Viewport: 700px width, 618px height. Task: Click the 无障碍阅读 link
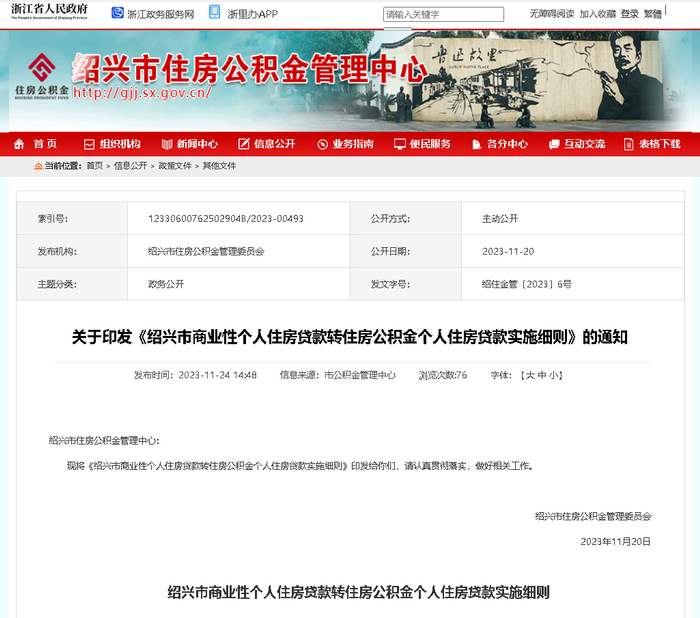coord(552,14)
